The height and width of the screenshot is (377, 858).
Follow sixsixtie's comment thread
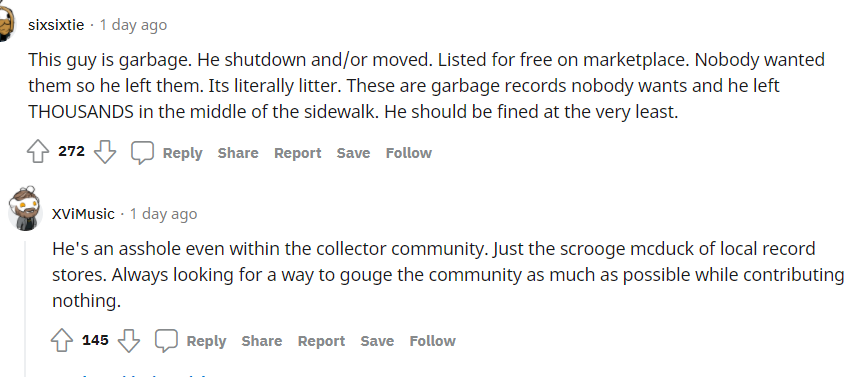[x=409, y=153]
